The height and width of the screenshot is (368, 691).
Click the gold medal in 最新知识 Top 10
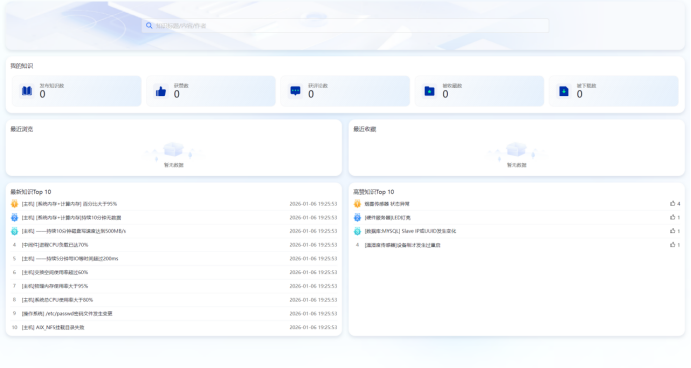click(15, 204)
